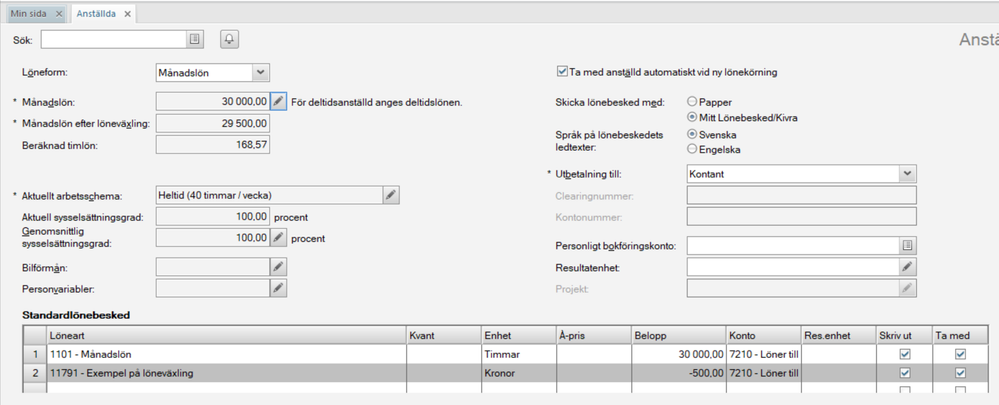Edit the Aktuellt arbetsschema with pencil icon

(x=391, y=195)
